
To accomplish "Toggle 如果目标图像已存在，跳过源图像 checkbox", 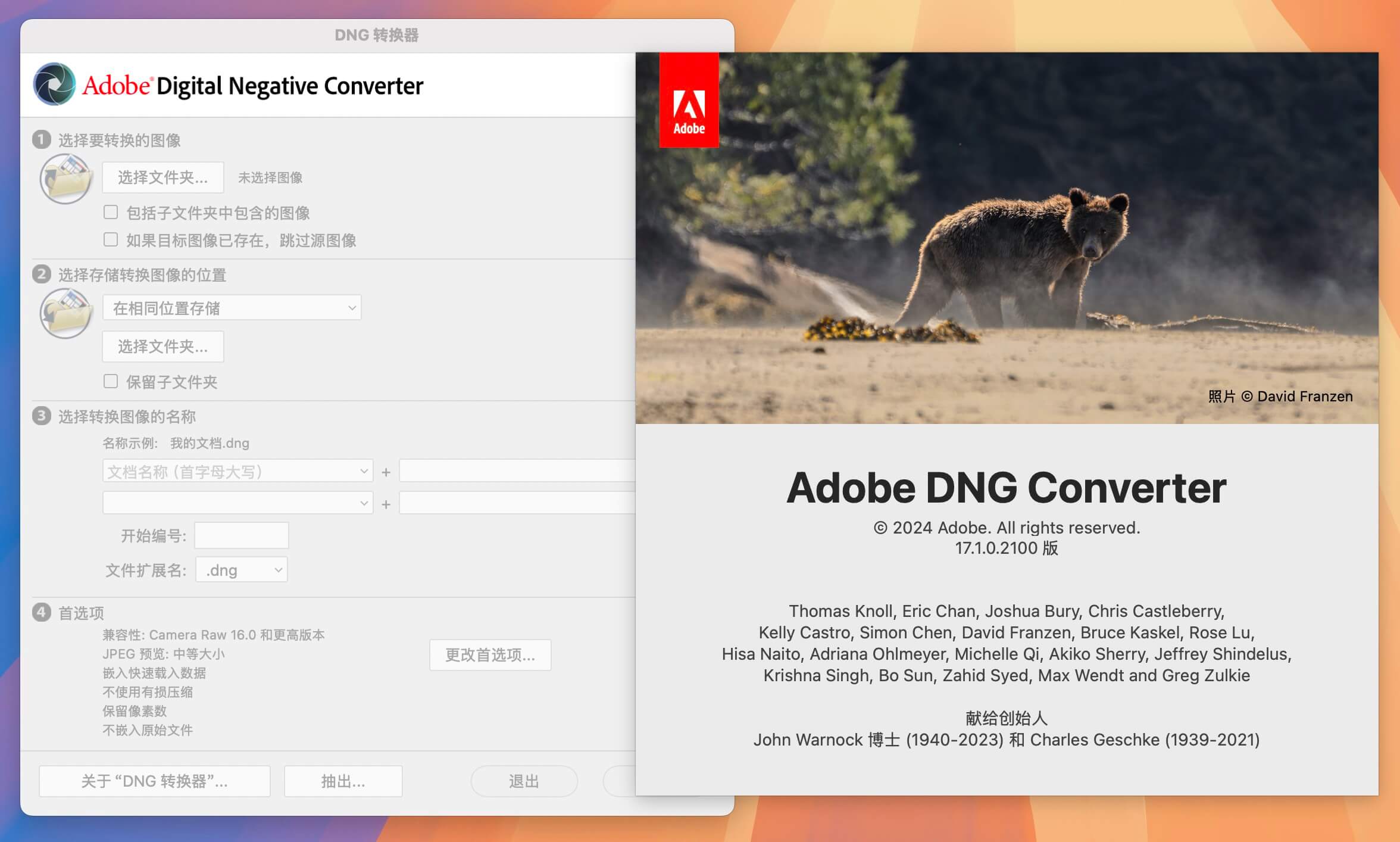I will coord(111,240).
